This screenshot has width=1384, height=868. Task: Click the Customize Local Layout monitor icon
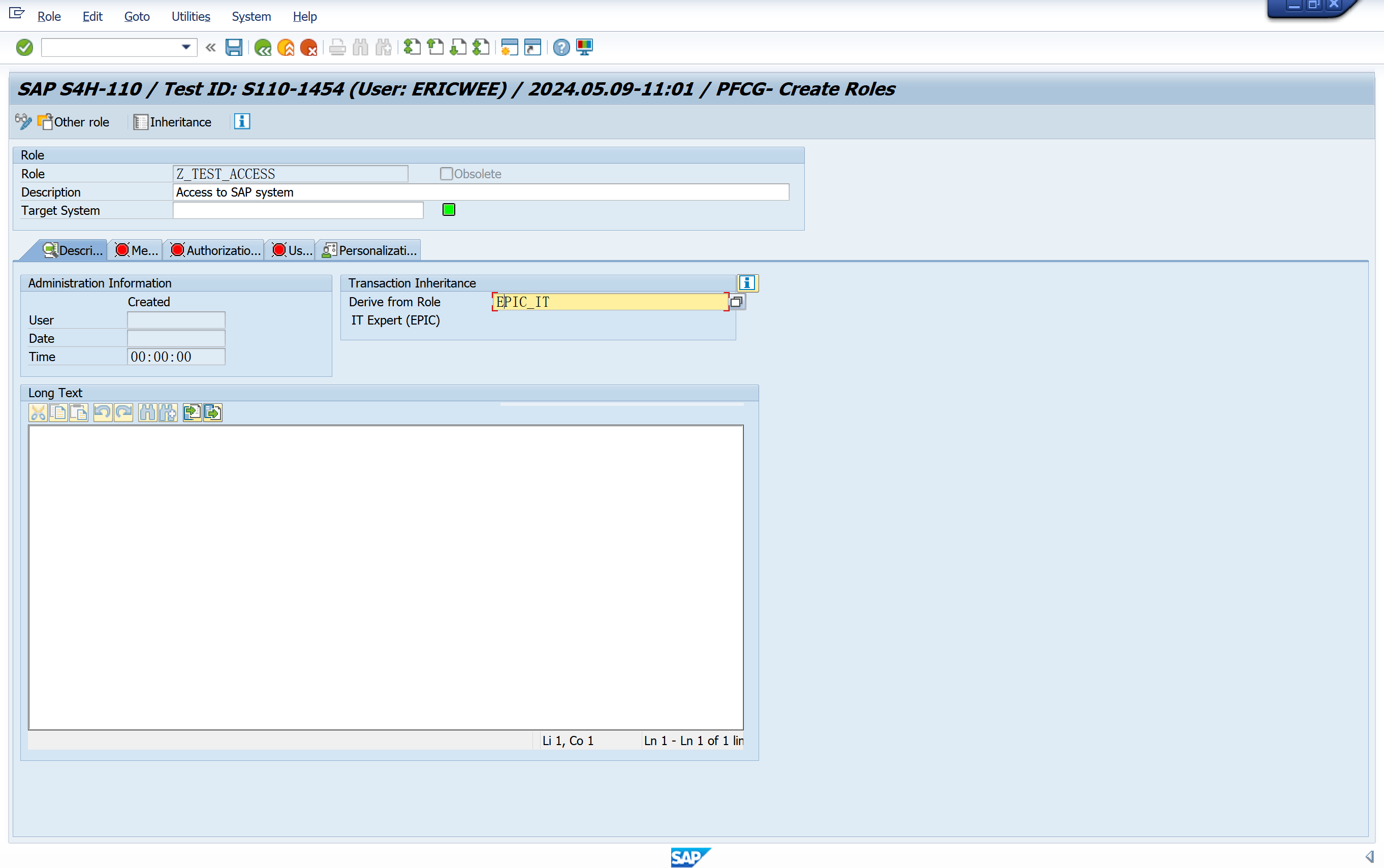pos(585,47)
